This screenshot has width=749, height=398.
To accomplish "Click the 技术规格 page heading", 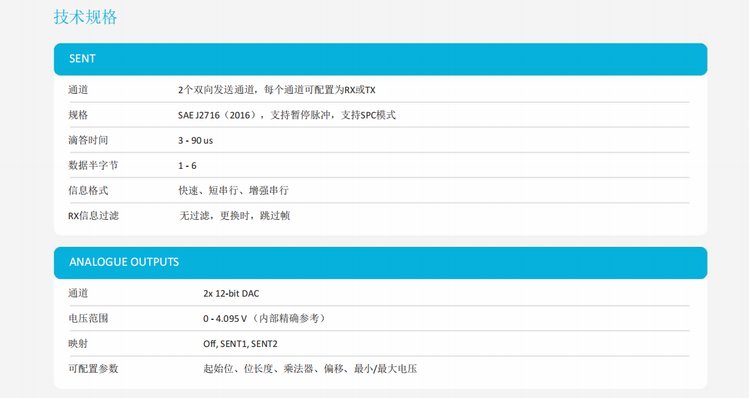I will click(85, 17).
